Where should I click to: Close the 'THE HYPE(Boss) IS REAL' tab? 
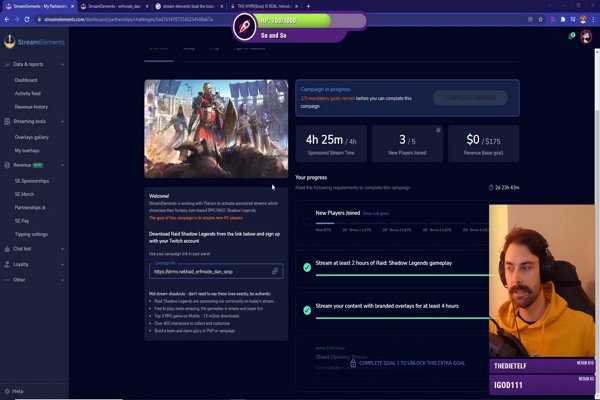click(x=297, y=6)
